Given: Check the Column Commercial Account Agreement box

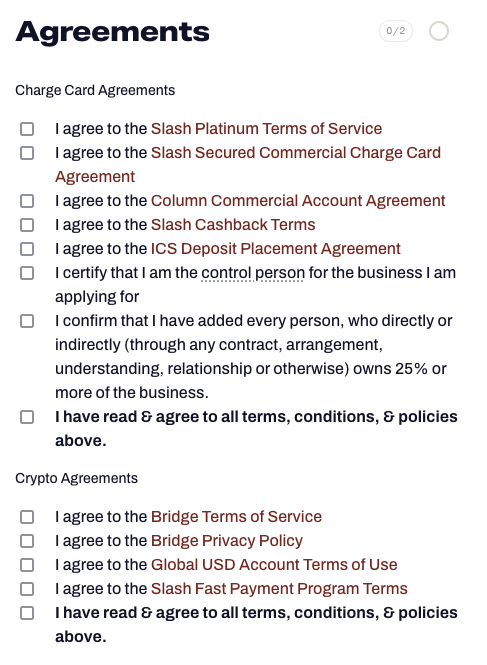Looking at the screenshot, I should pos(27,201).
